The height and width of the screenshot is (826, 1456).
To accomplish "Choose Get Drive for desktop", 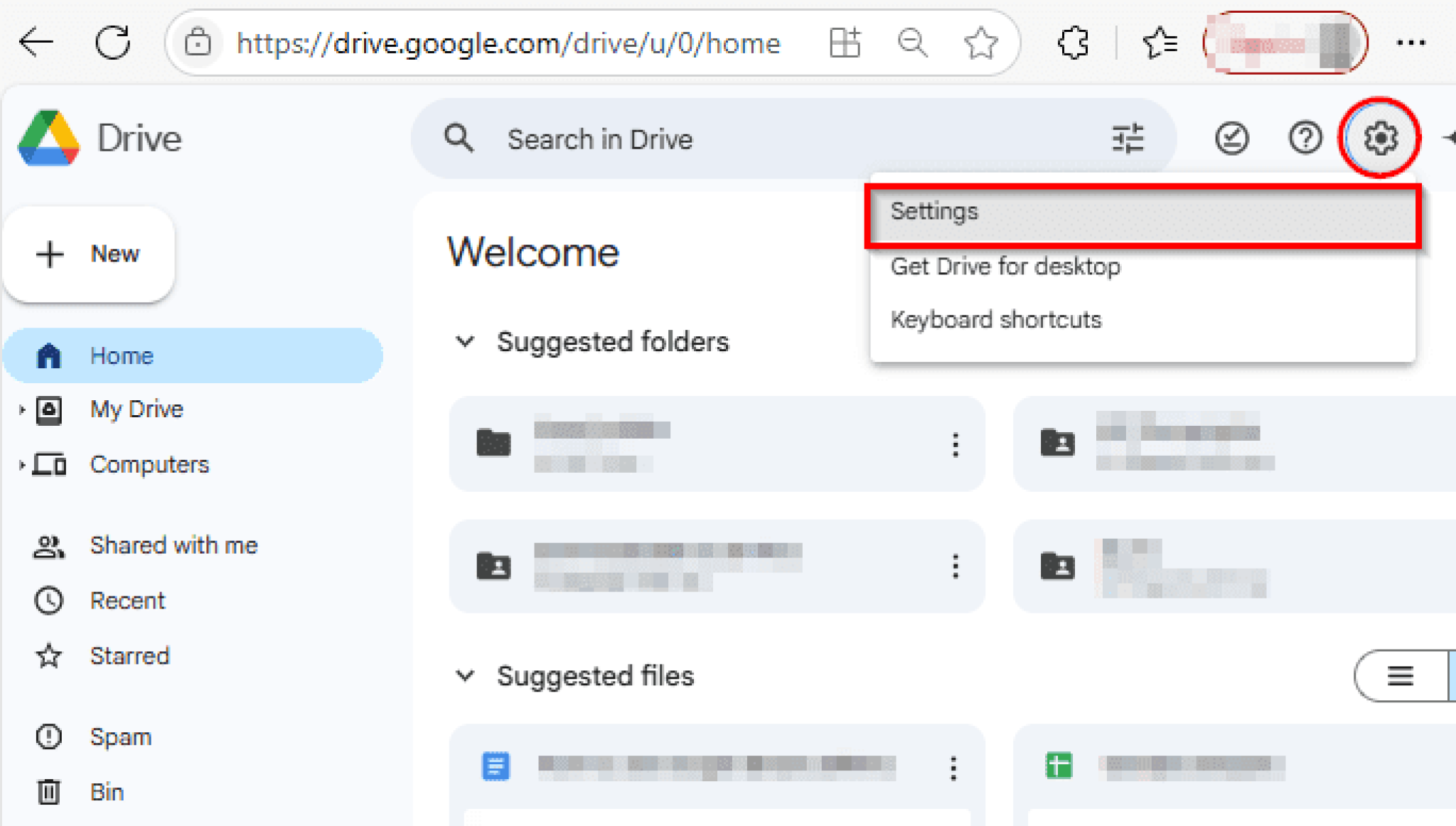I will click(1005, 267).
